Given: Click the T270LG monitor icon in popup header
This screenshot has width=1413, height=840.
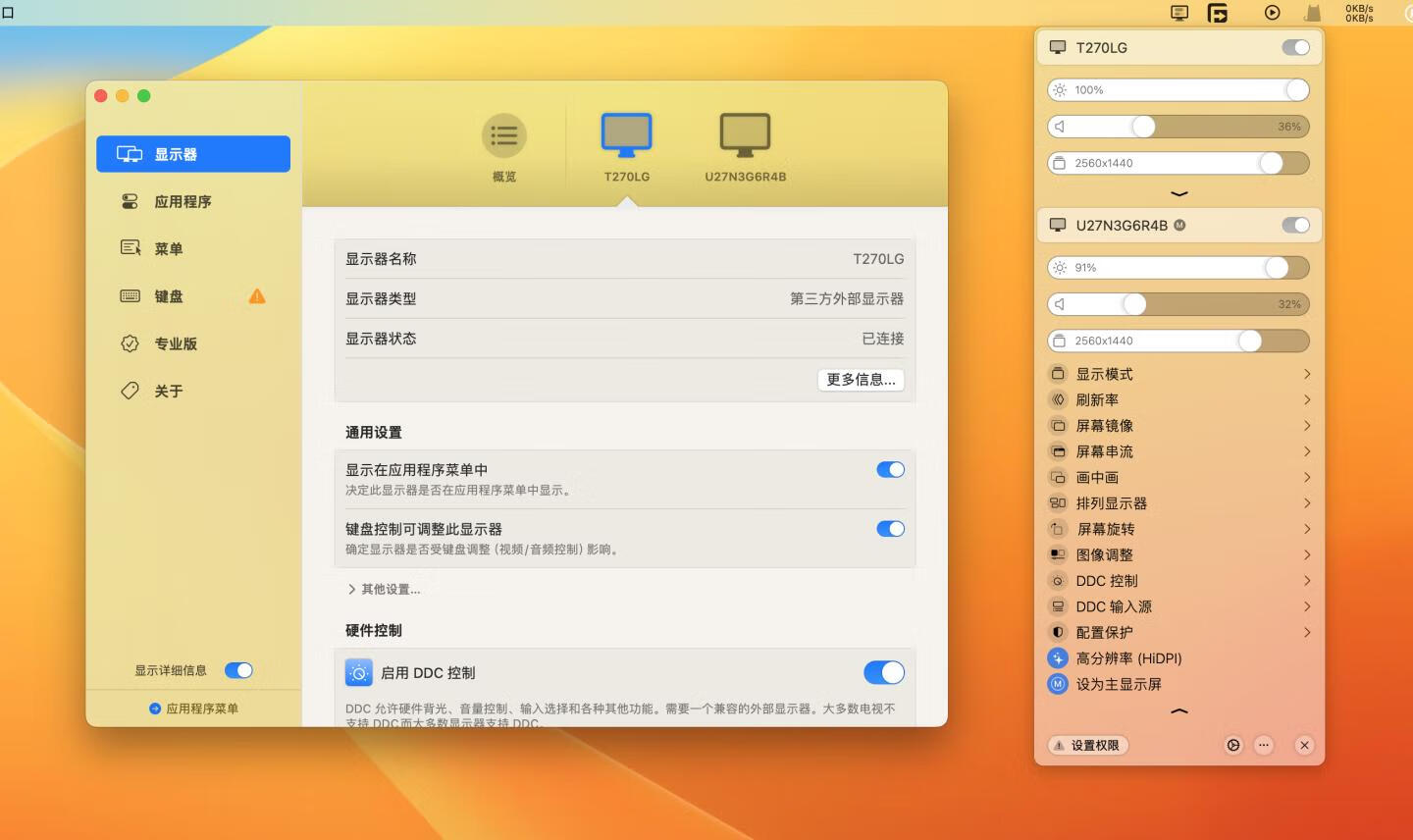Looking at the screenshot, I should point(1058,47).
